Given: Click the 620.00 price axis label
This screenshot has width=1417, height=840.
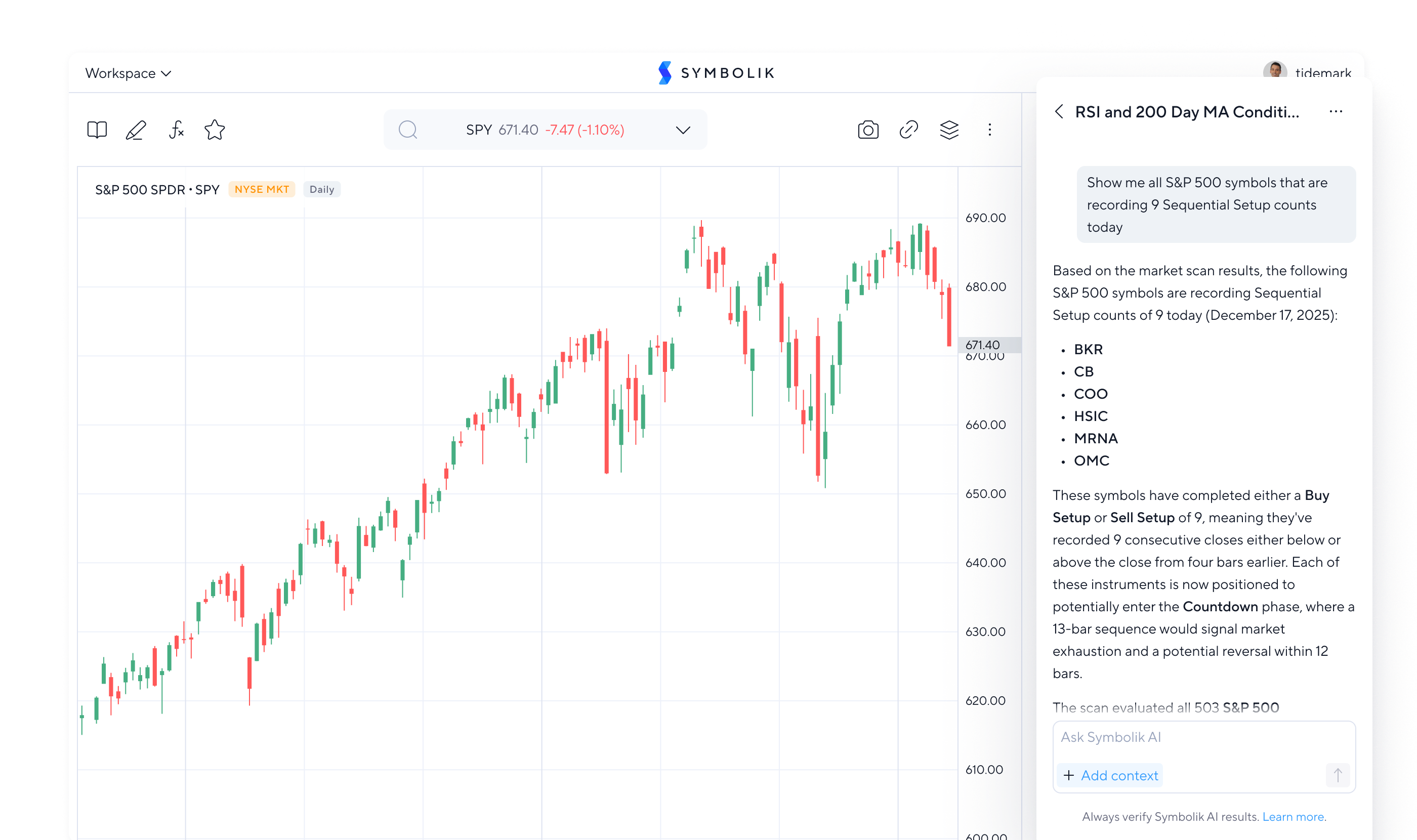Looking at the screenshot, I should [x=986, y=701].
